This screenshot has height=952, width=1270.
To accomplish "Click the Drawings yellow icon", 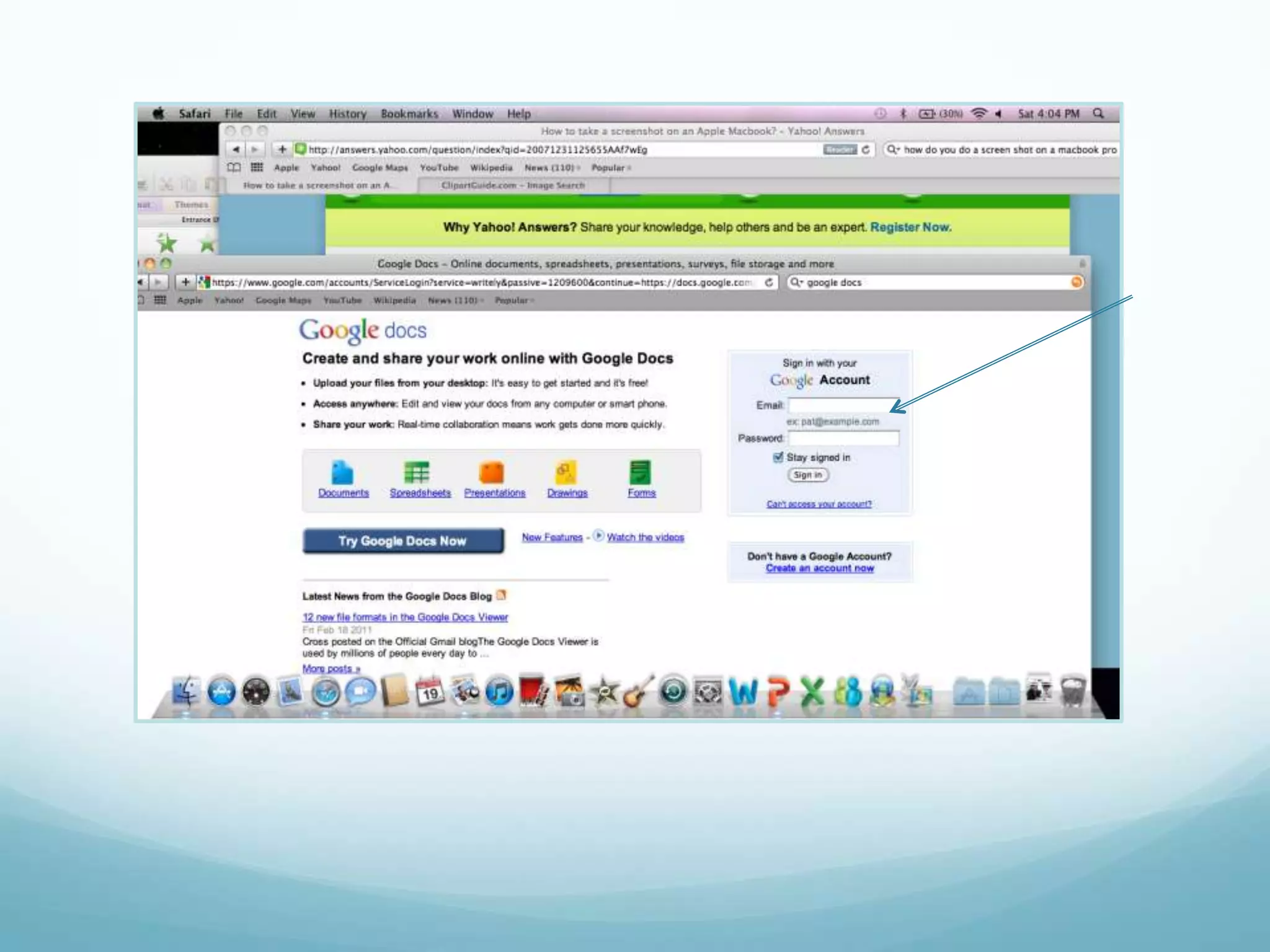I will click(566, 473).
